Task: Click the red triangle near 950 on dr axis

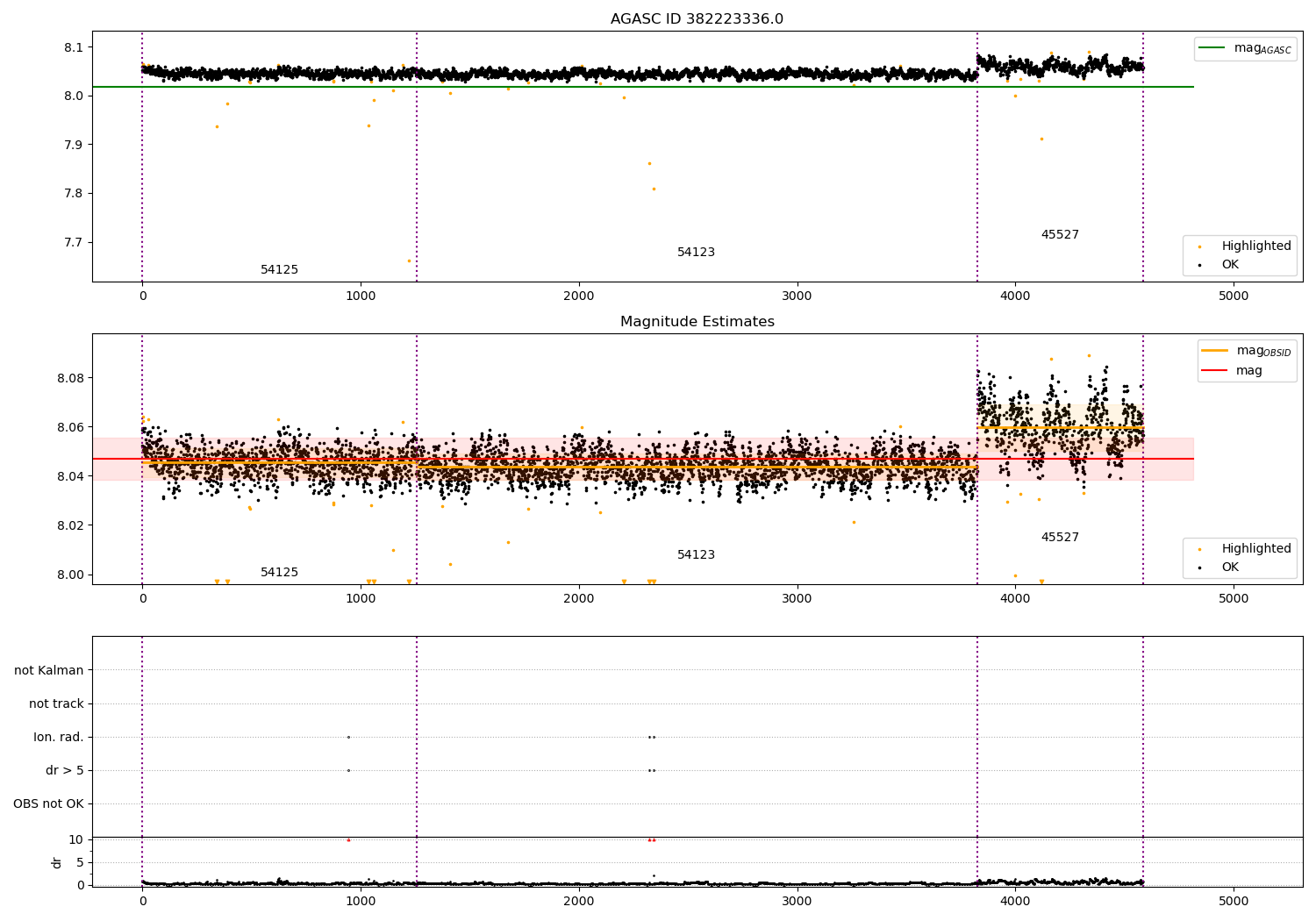Action: (x=348, y=839)
